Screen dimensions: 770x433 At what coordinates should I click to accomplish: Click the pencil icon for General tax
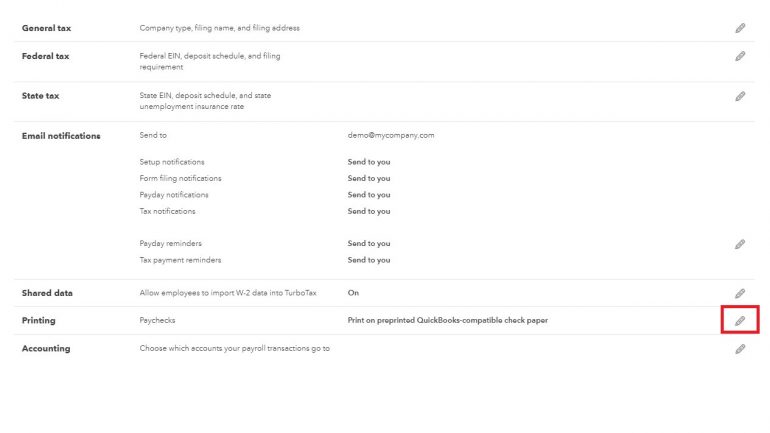(740, 28)
